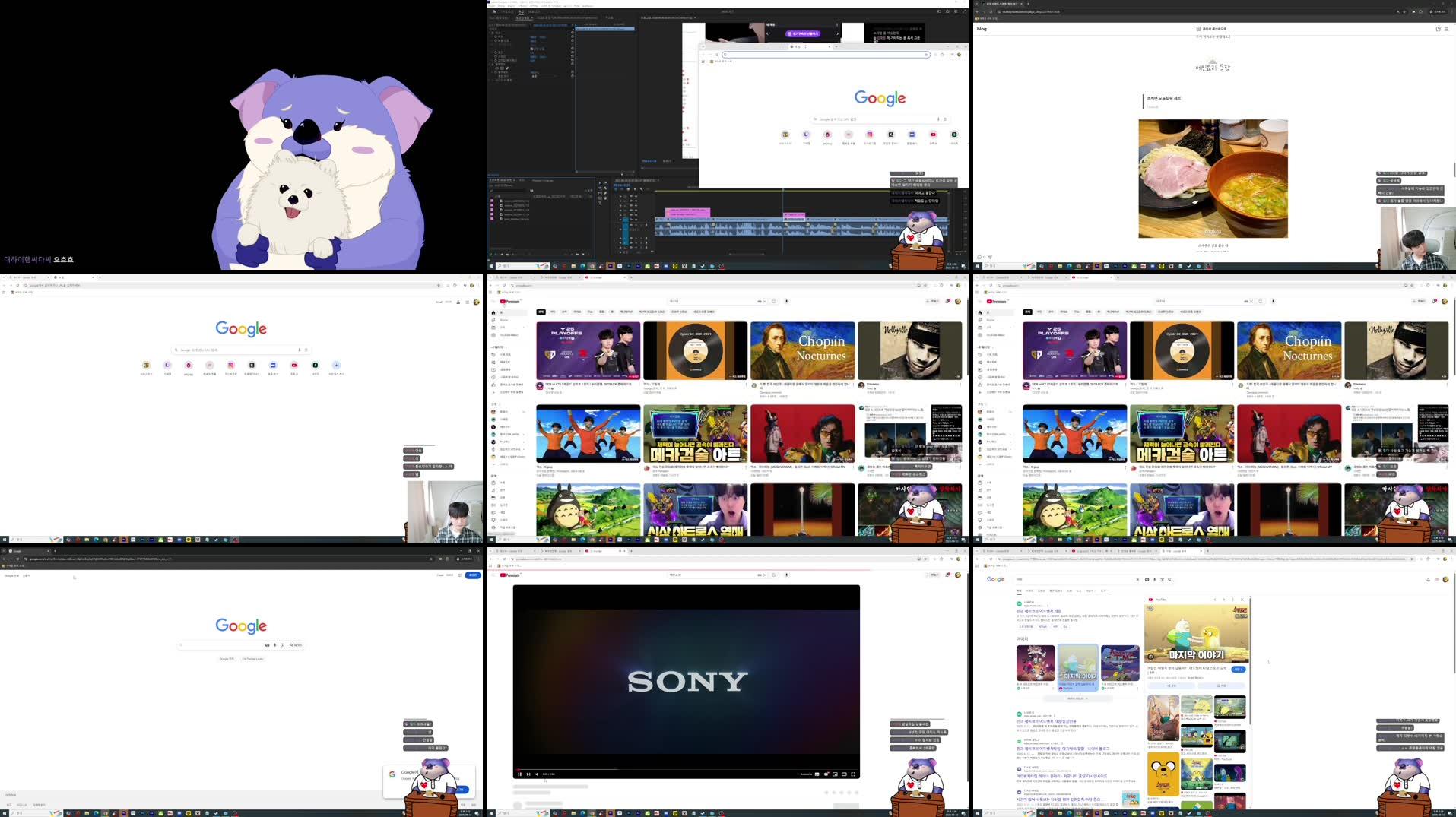Screen dimensions: 1456x817
Task: Open the ramen food photo in the blog frame
Action: click(x=1213, y=179)
